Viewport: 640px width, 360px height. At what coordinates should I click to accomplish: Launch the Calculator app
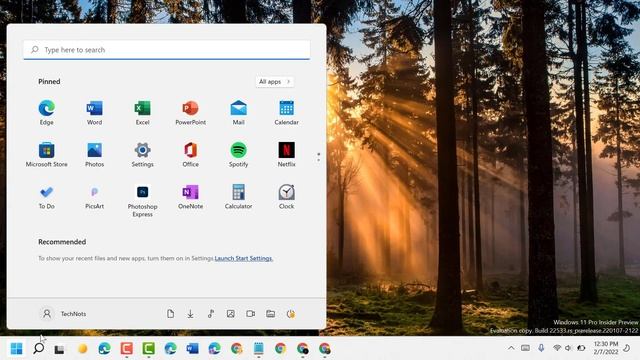point(238,197)
